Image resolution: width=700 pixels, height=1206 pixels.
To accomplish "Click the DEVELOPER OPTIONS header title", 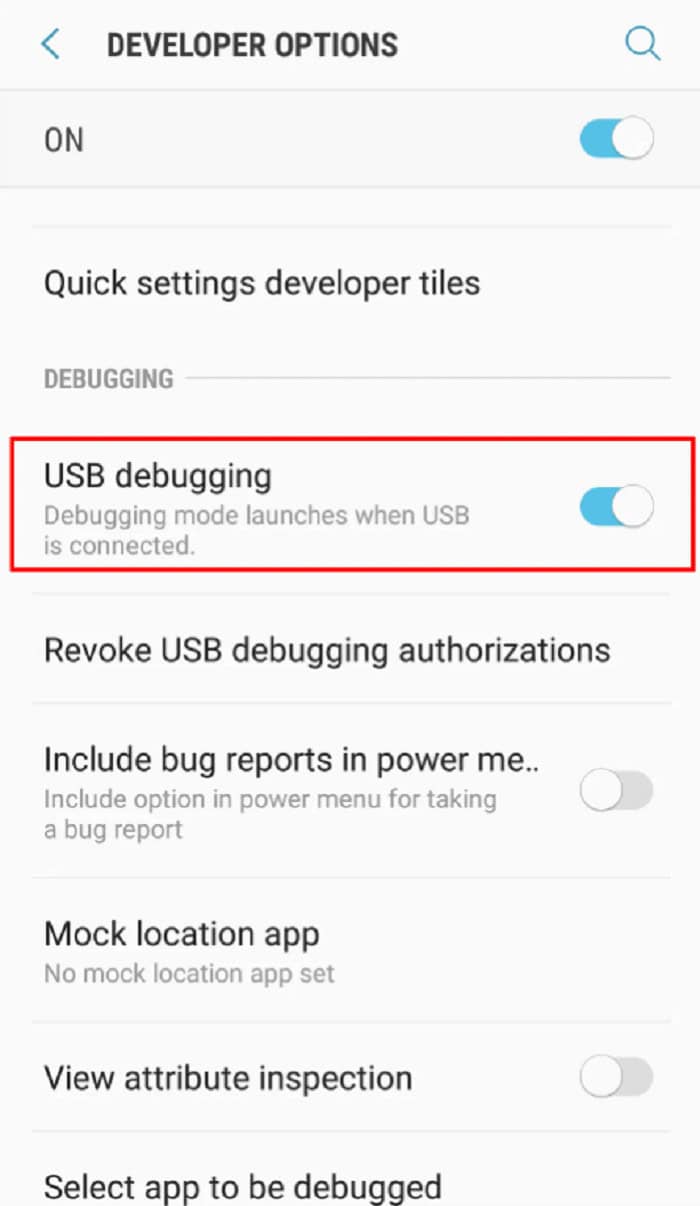I will coord(252,45).
